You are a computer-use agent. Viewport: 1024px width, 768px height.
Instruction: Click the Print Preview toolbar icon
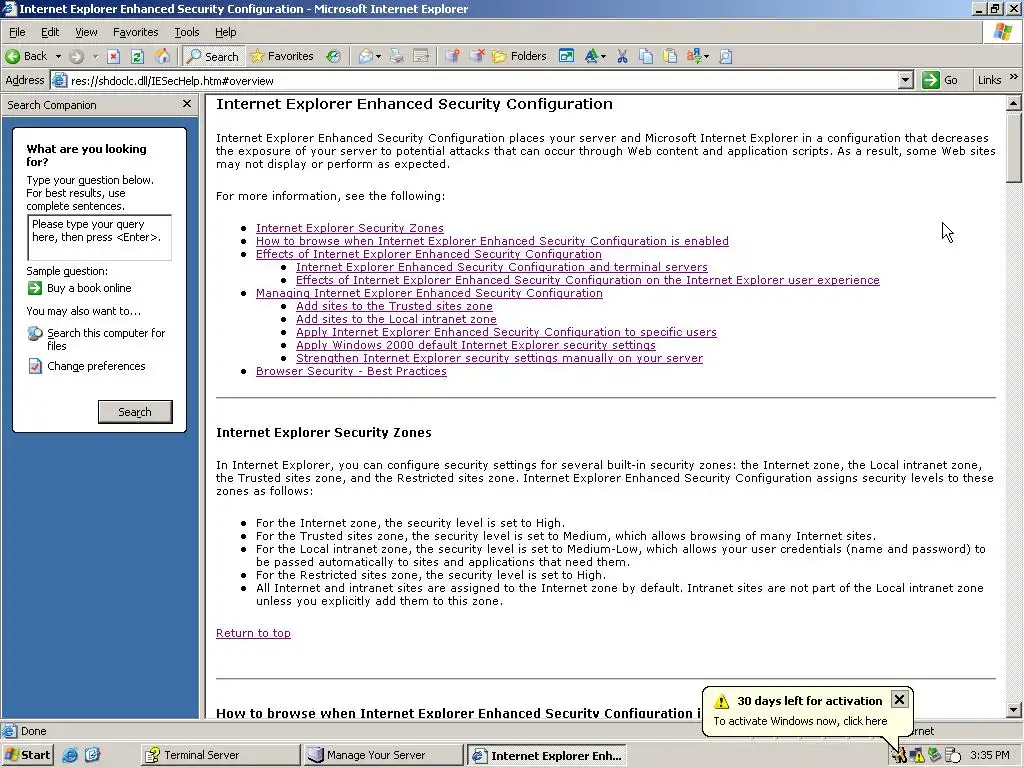[x=725, y=56]
